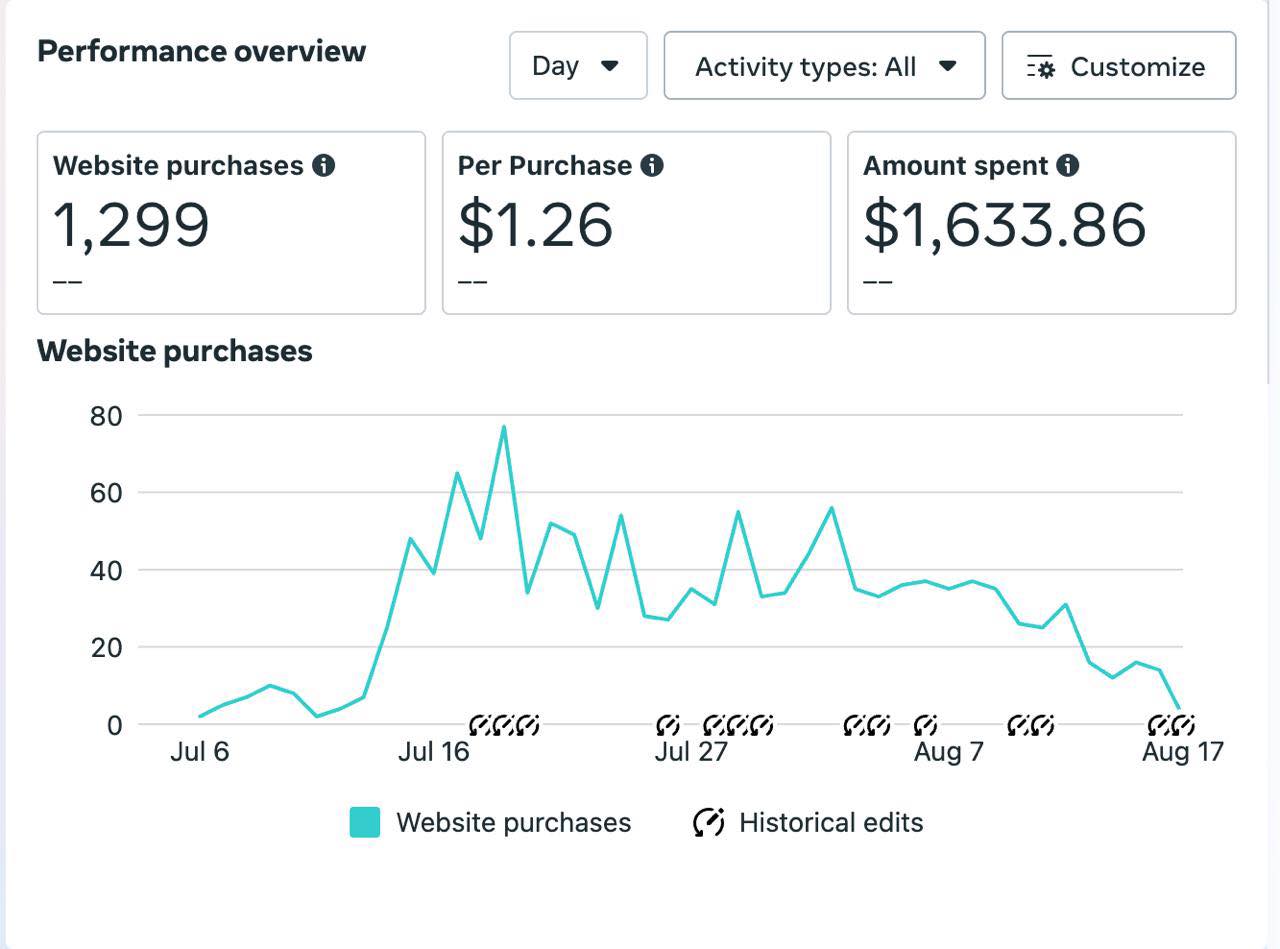Screen dimensions: 1280x949
Task: Click the highest peak on the purchases line
Action: tap(504, 427)
